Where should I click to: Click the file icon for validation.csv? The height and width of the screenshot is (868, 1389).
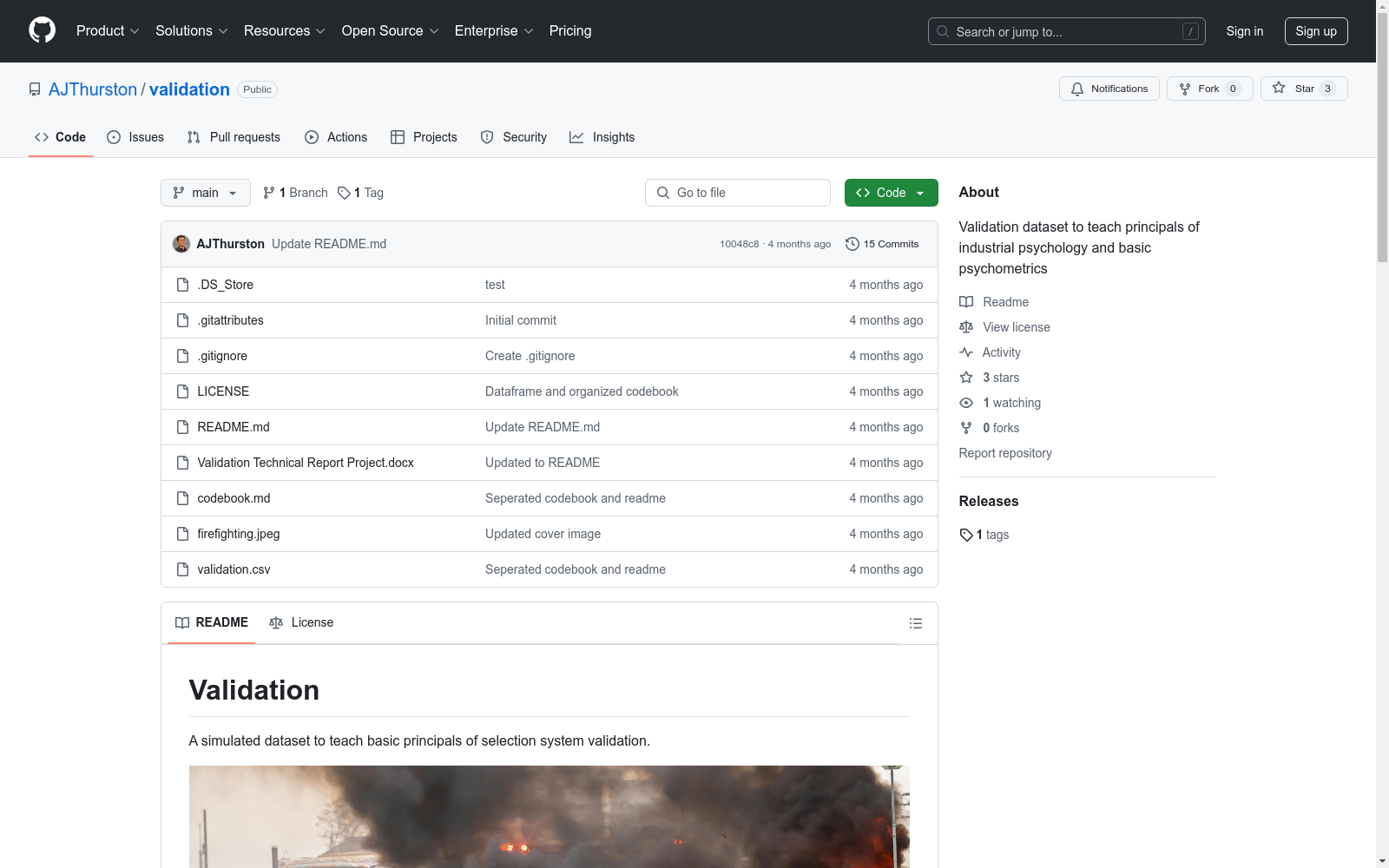tap(182, 569)
